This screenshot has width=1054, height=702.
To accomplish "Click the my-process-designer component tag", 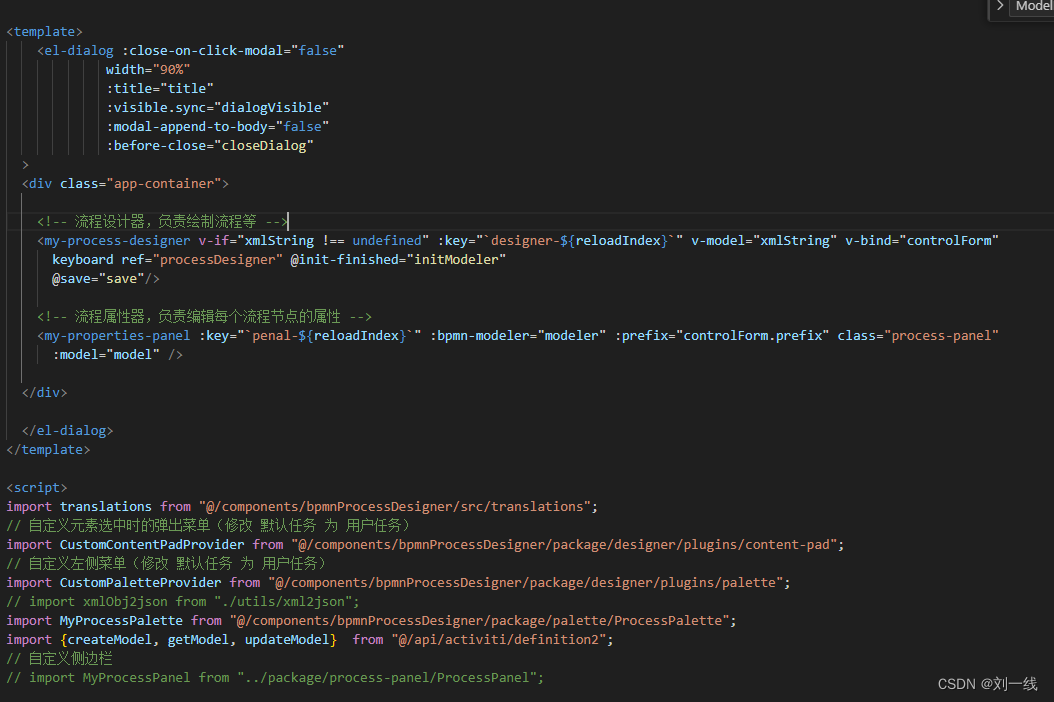I will [x=114, y=240].
